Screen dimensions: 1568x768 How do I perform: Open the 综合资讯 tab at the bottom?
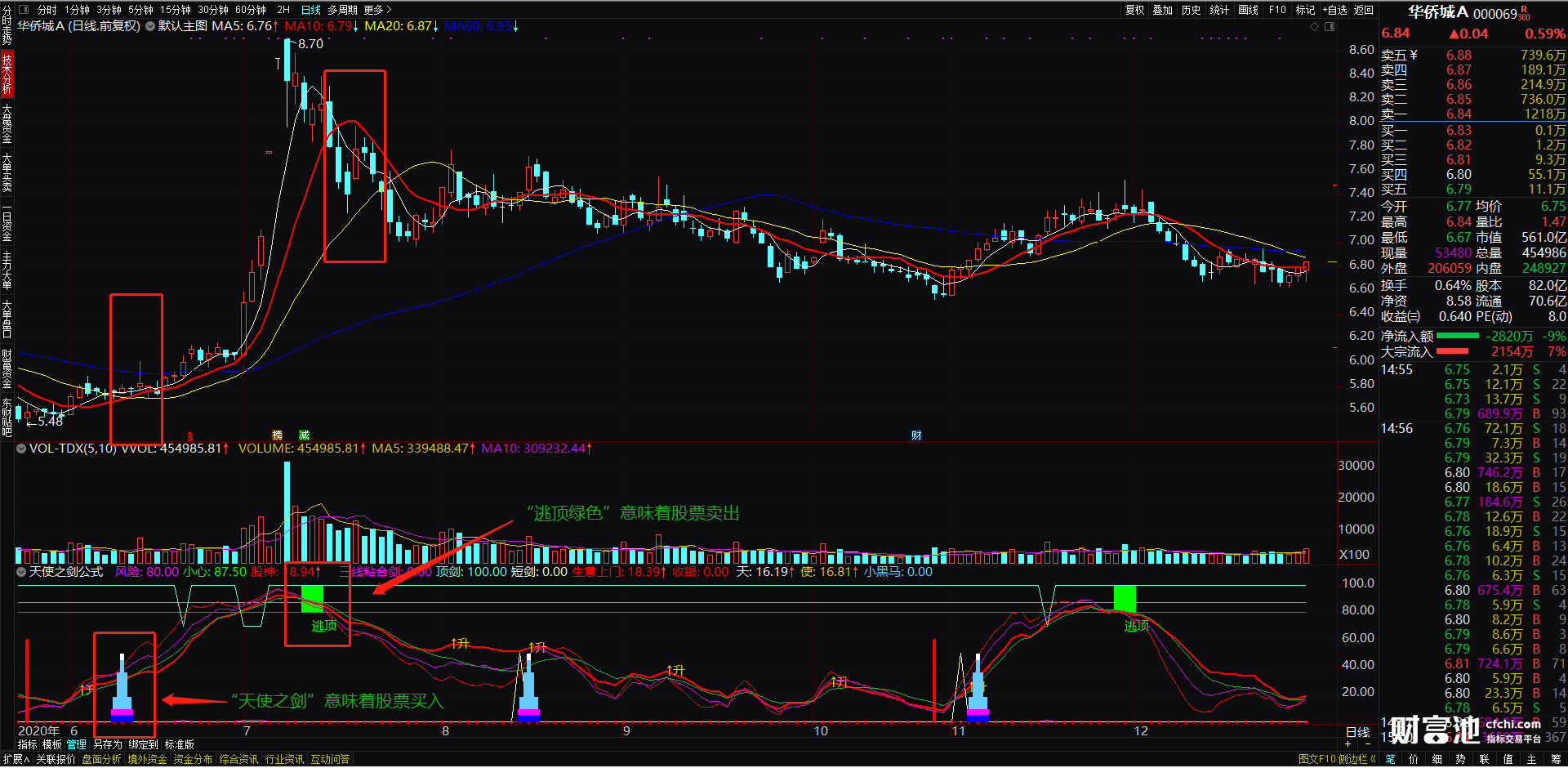(x=238, y=759)
